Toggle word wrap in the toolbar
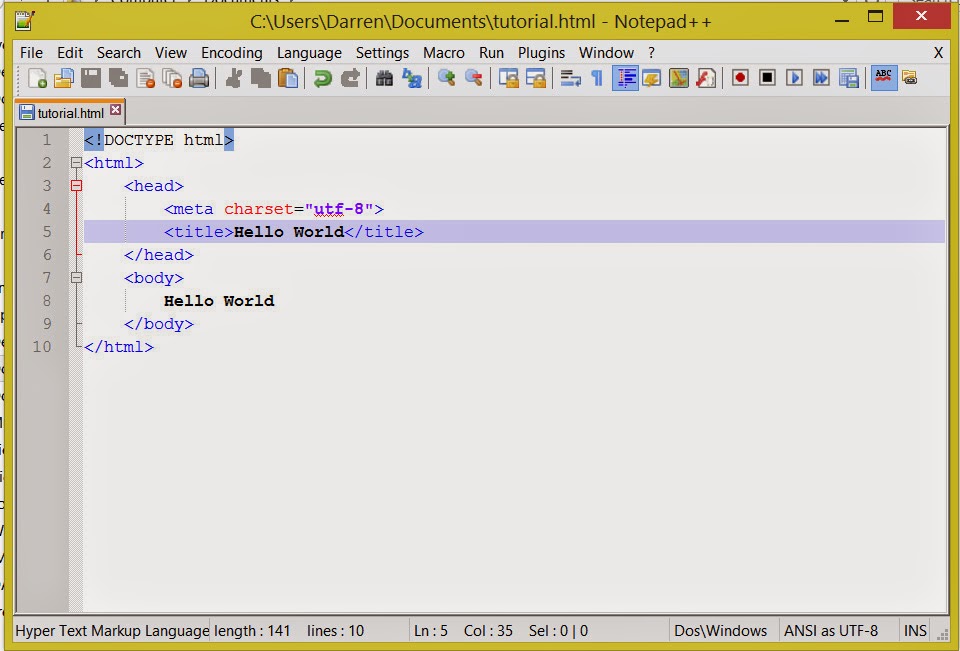This screenshot has height=651, width=960. (570, 78)
